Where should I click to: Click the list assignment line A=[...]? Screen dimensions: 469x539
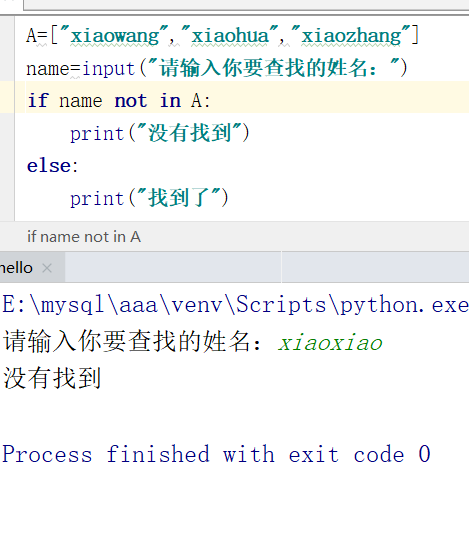(x=223, y=35)
